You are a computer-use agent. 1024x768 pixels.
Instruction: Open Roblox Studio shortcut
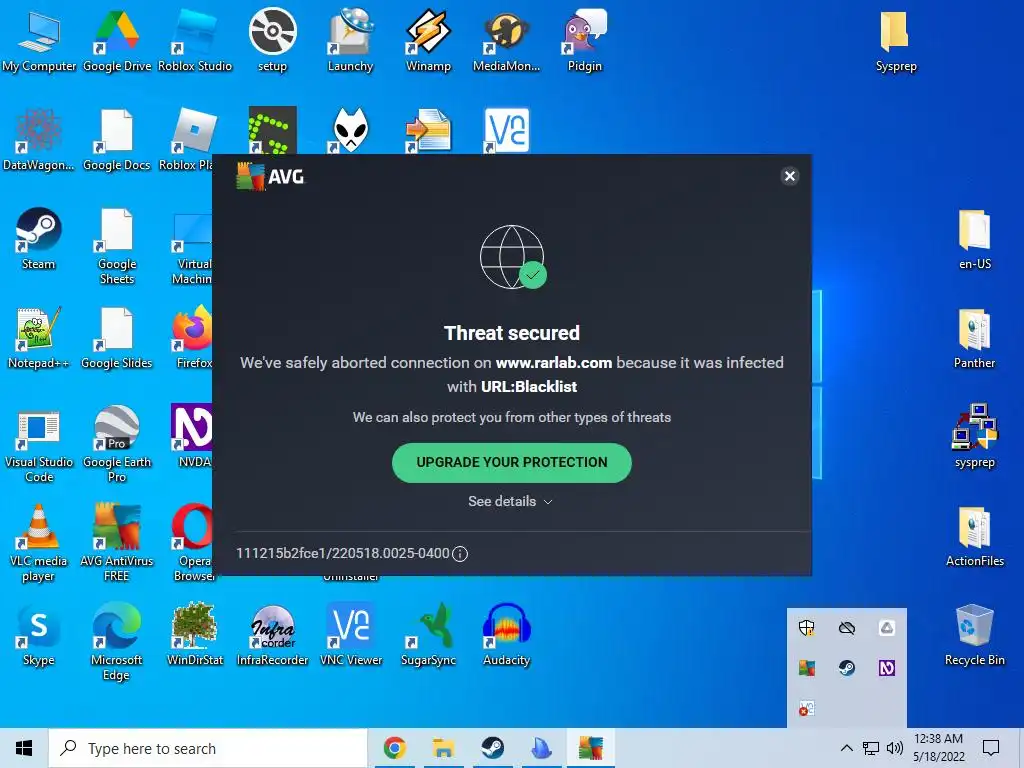(x=195, y=41)
